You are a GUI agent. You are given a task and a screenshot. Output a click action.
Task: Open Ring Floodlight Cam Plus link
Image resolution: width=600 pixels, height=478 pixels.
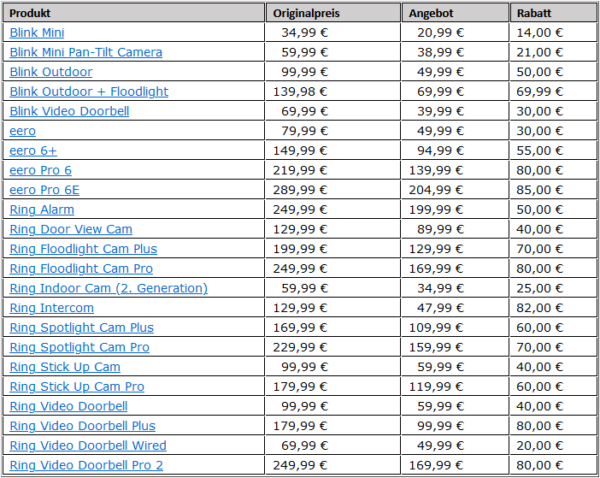pos(83,249)
